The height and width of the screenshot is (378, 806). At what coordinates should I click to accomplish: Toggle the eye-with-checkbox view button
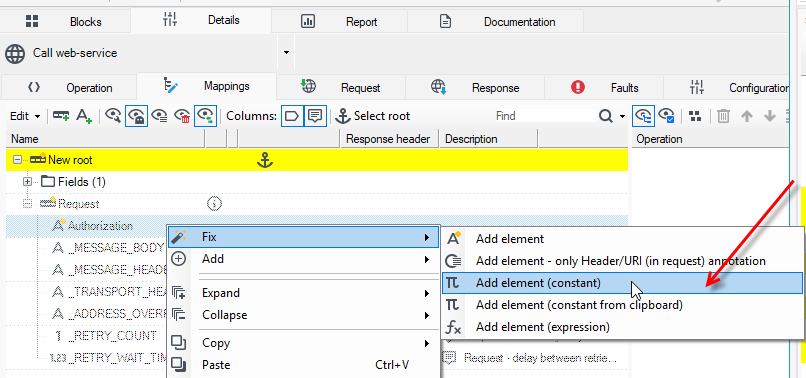(667, 116)
